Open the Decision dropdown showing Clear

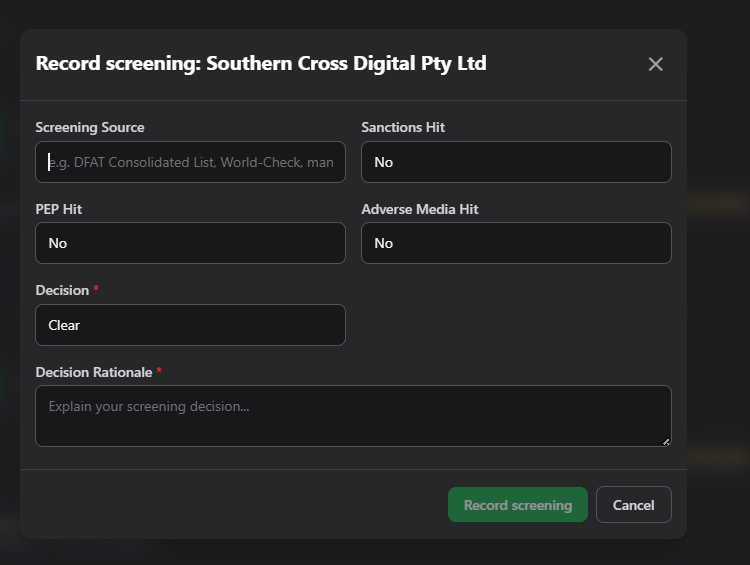(x=190, y=325)
